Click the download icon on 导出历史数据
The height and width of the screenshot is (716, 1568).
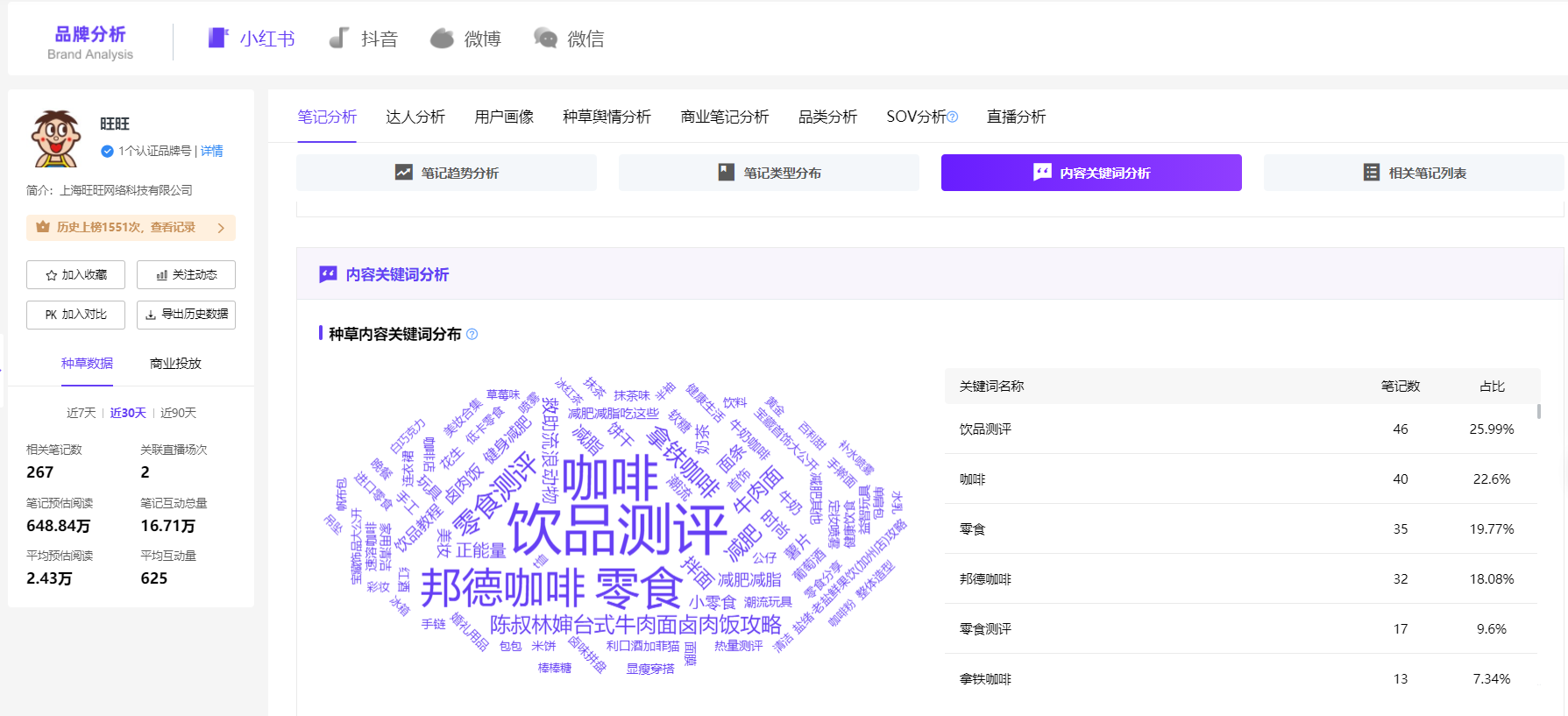coord(151,315)
